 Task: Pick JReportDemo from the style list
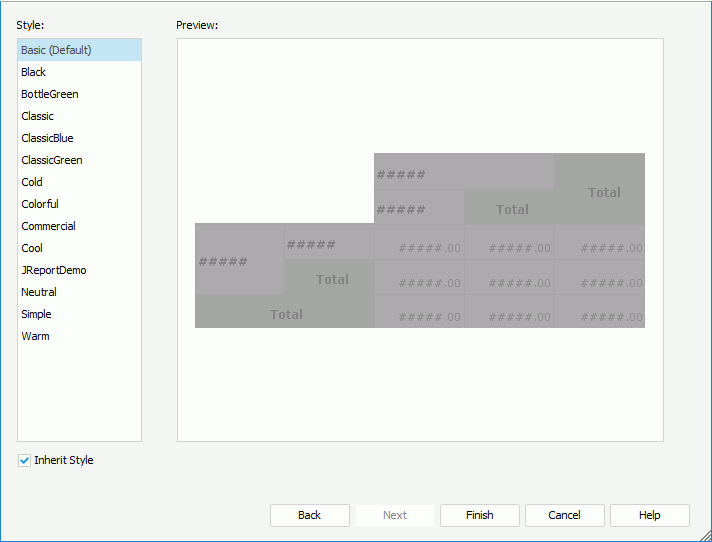click(x=54, y=270)
